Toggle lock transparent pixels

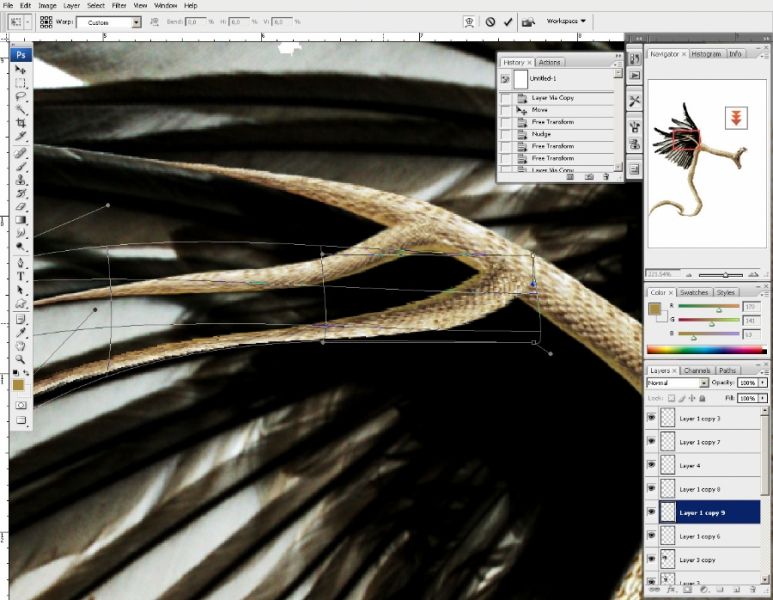[x=671, y=398]
